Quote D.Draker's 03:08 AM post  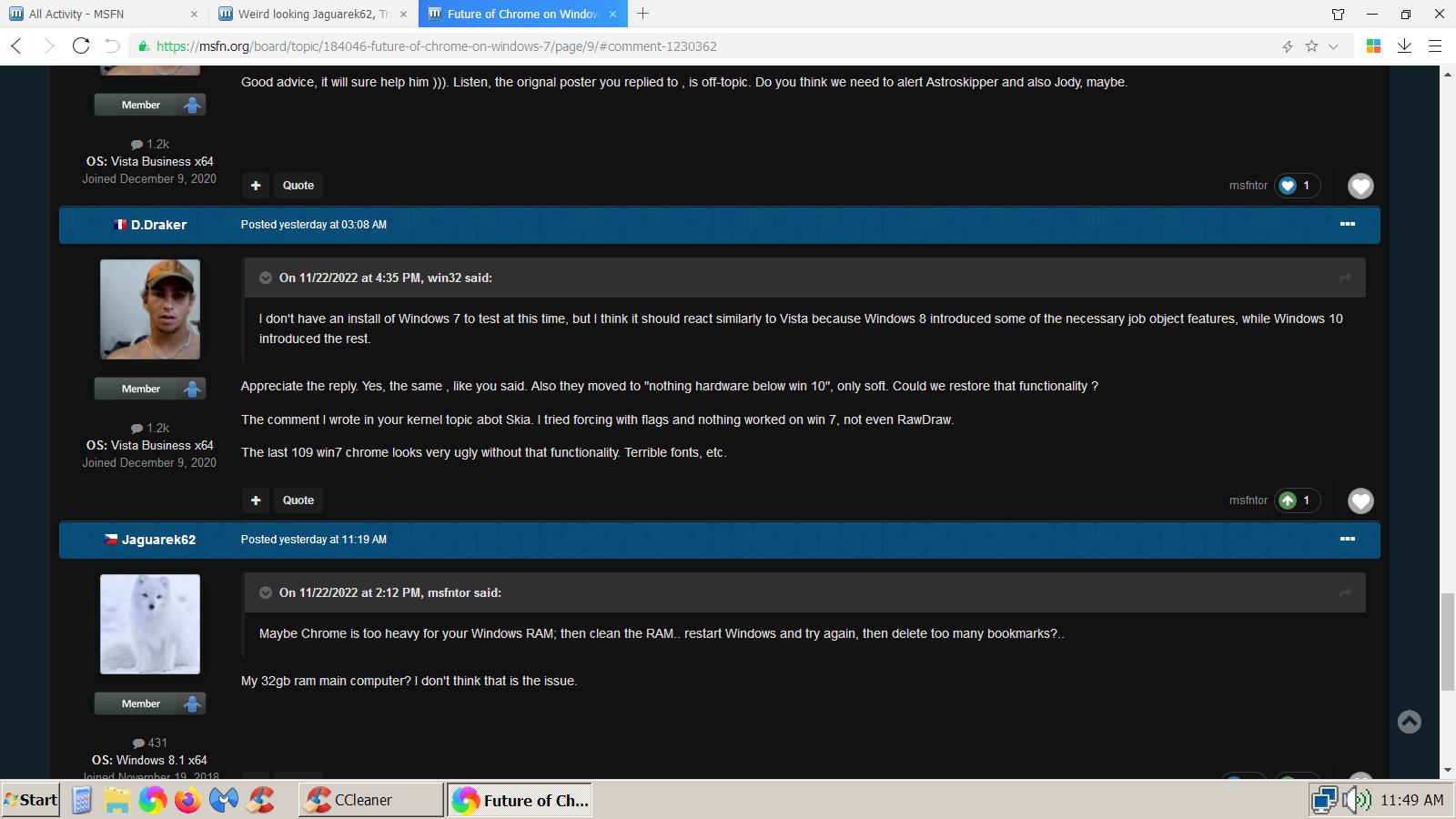[298, 500]
